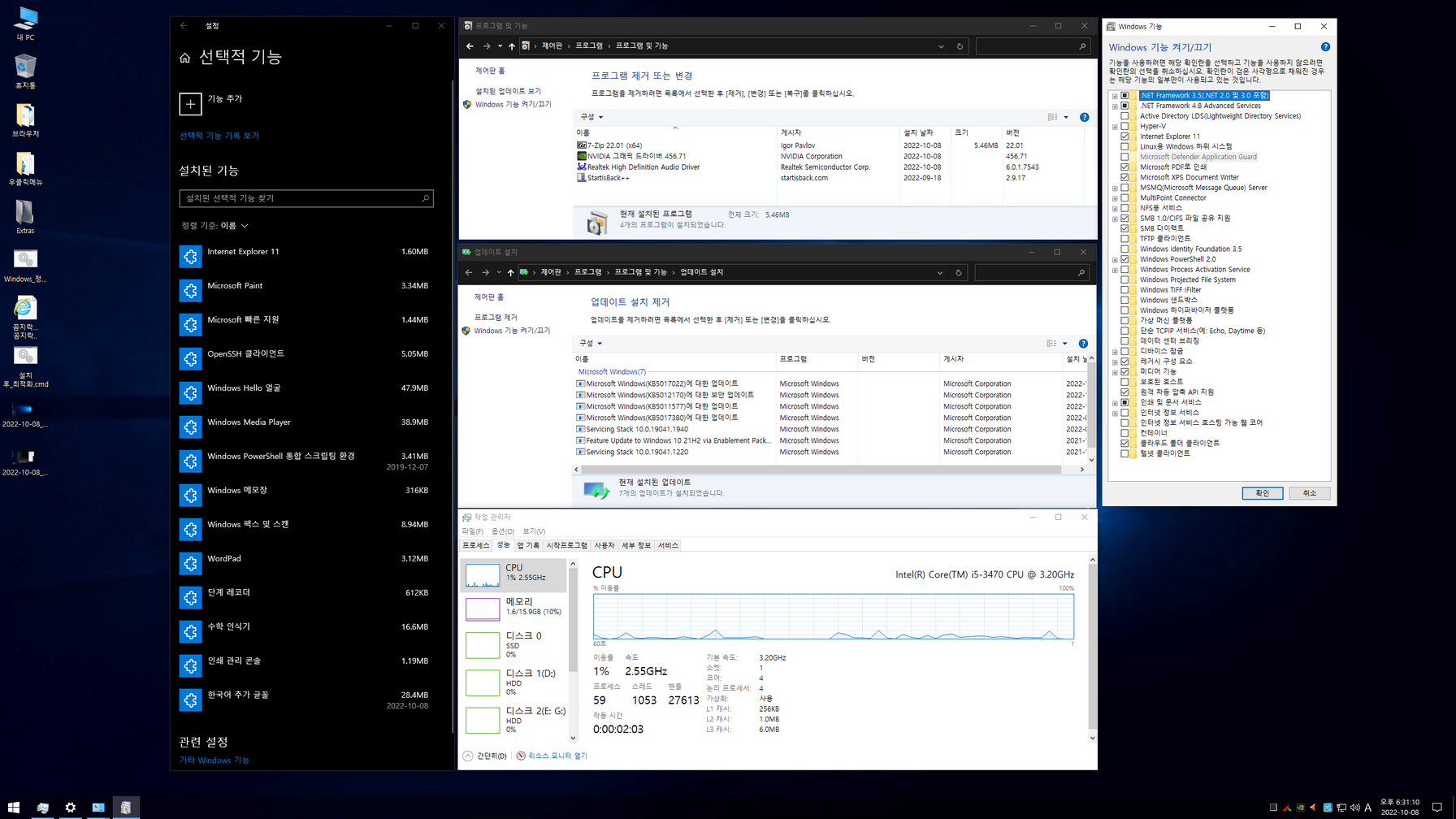Toggle the Internet Explorer 11 checkbox in Windows Features
The image size is (1456, 819).
[x=1124, y=136]
